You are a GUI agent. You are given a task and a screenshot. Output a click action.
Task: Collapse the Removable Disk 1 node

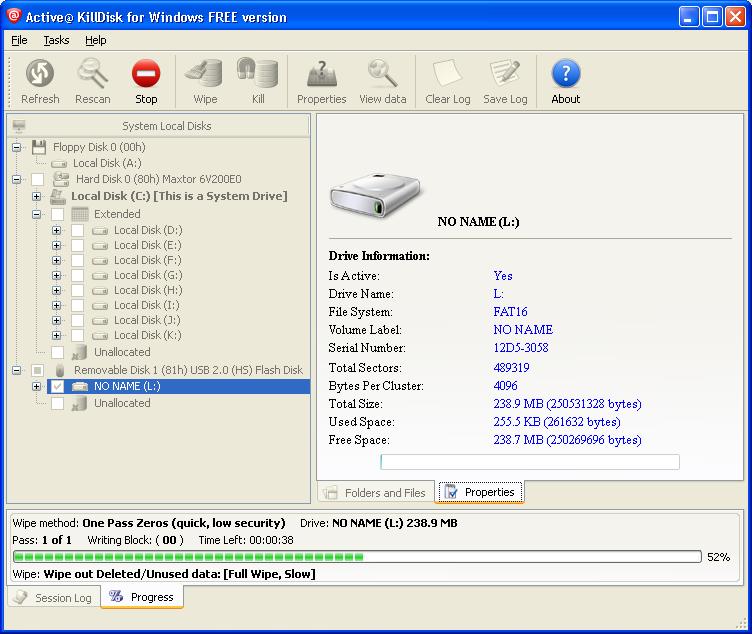click(17, 370)
